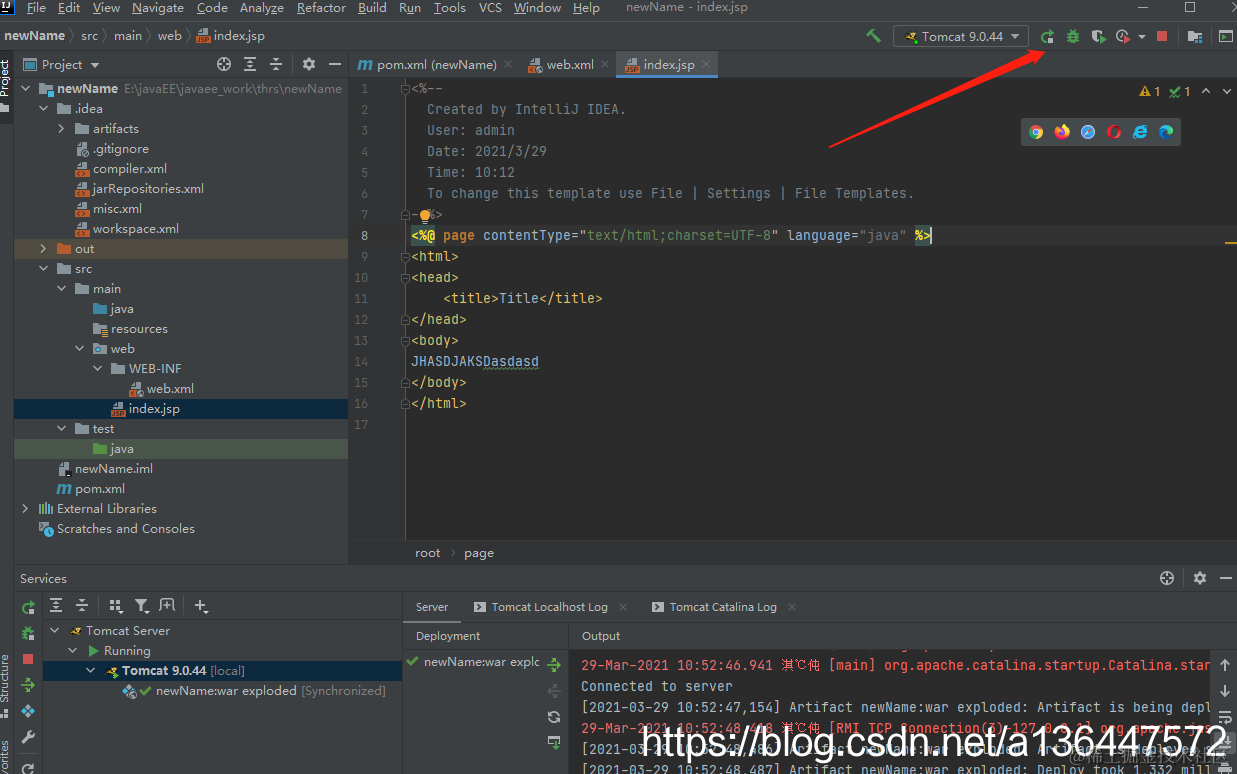The height and width of the screenshot is (774, 1237).
Task: Open index.jsp in Firefox
Action: [x=1062, y=132]
